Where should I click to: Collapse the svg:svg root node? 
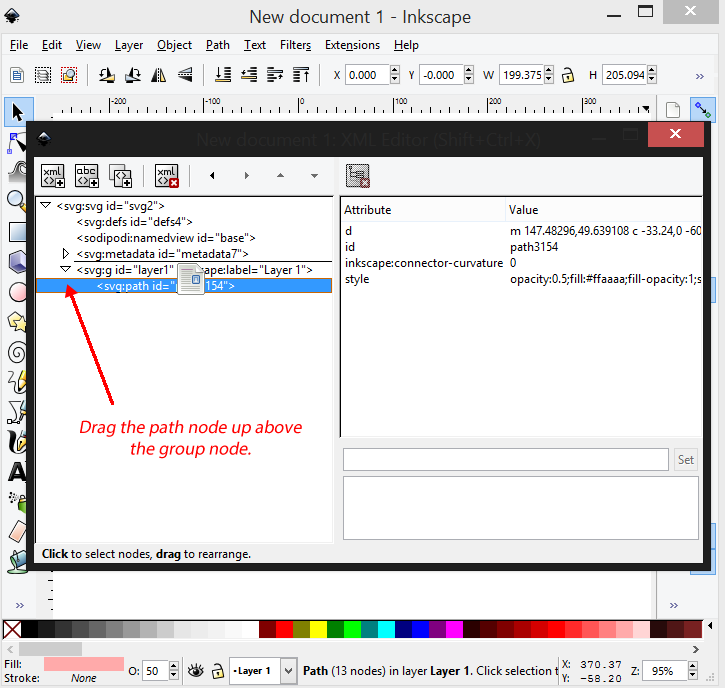coord(45,205)
